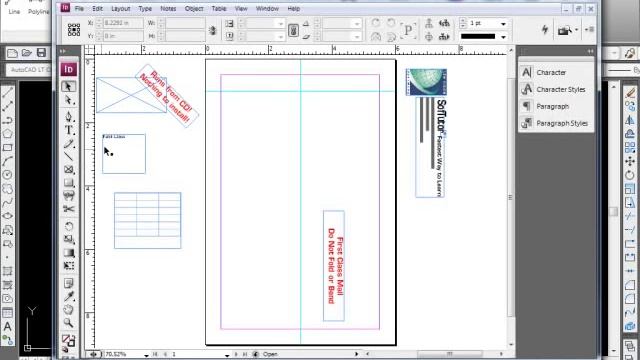Open the Help menu
This screenshot has width=640, height=360.
click(x=293, y=9)
